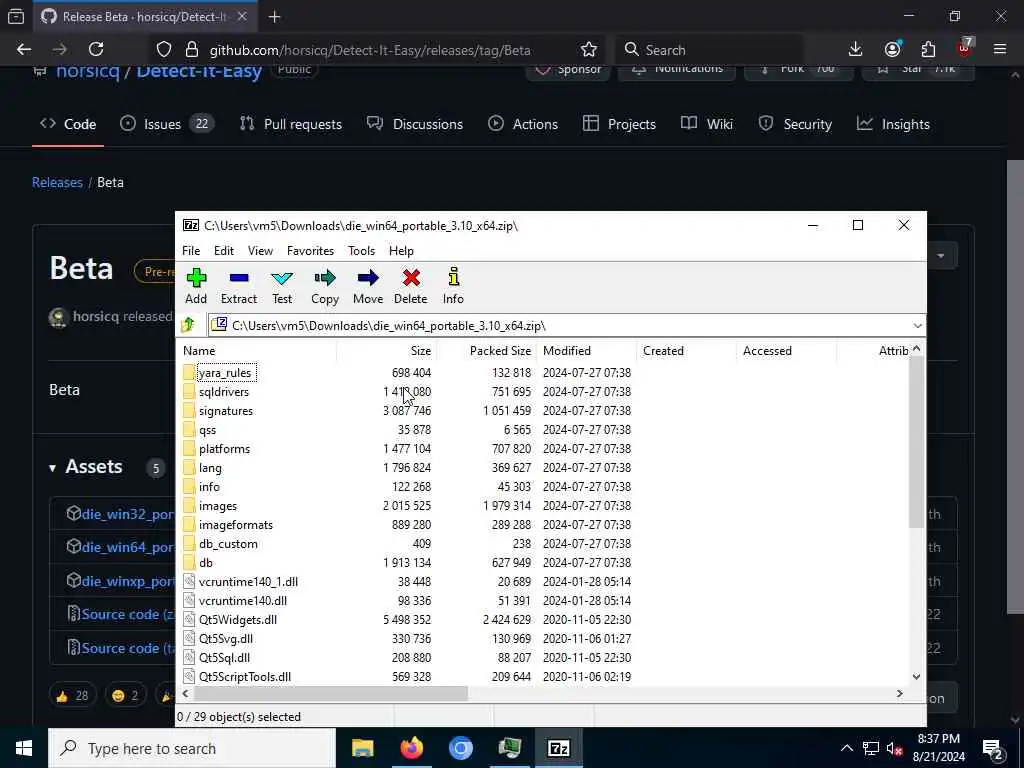Sort by the Name column header
Viewport: 1024px width, 768px height.
click(x=259, y=351)
